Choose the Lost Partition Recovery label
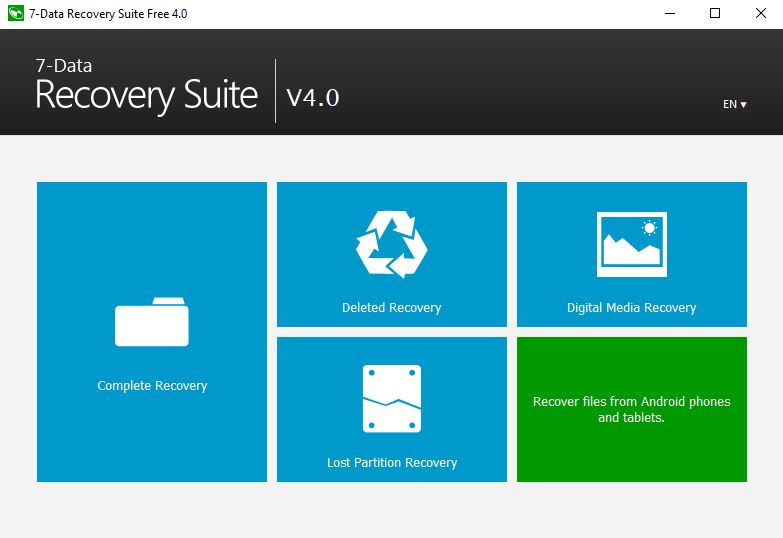 [x=392, y=463]
